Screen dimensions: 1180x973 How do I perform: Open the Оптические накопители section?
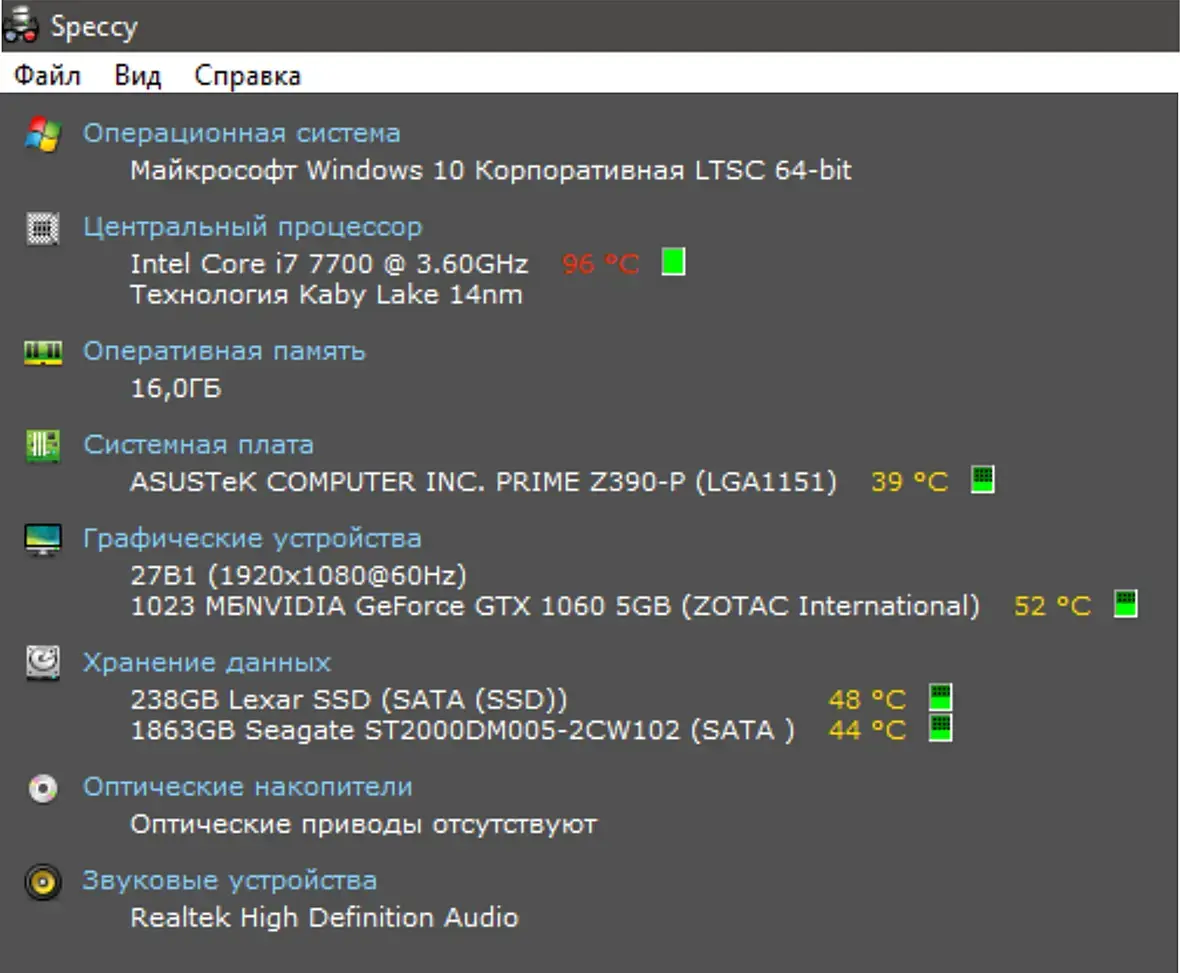click(x=247, y=787)
